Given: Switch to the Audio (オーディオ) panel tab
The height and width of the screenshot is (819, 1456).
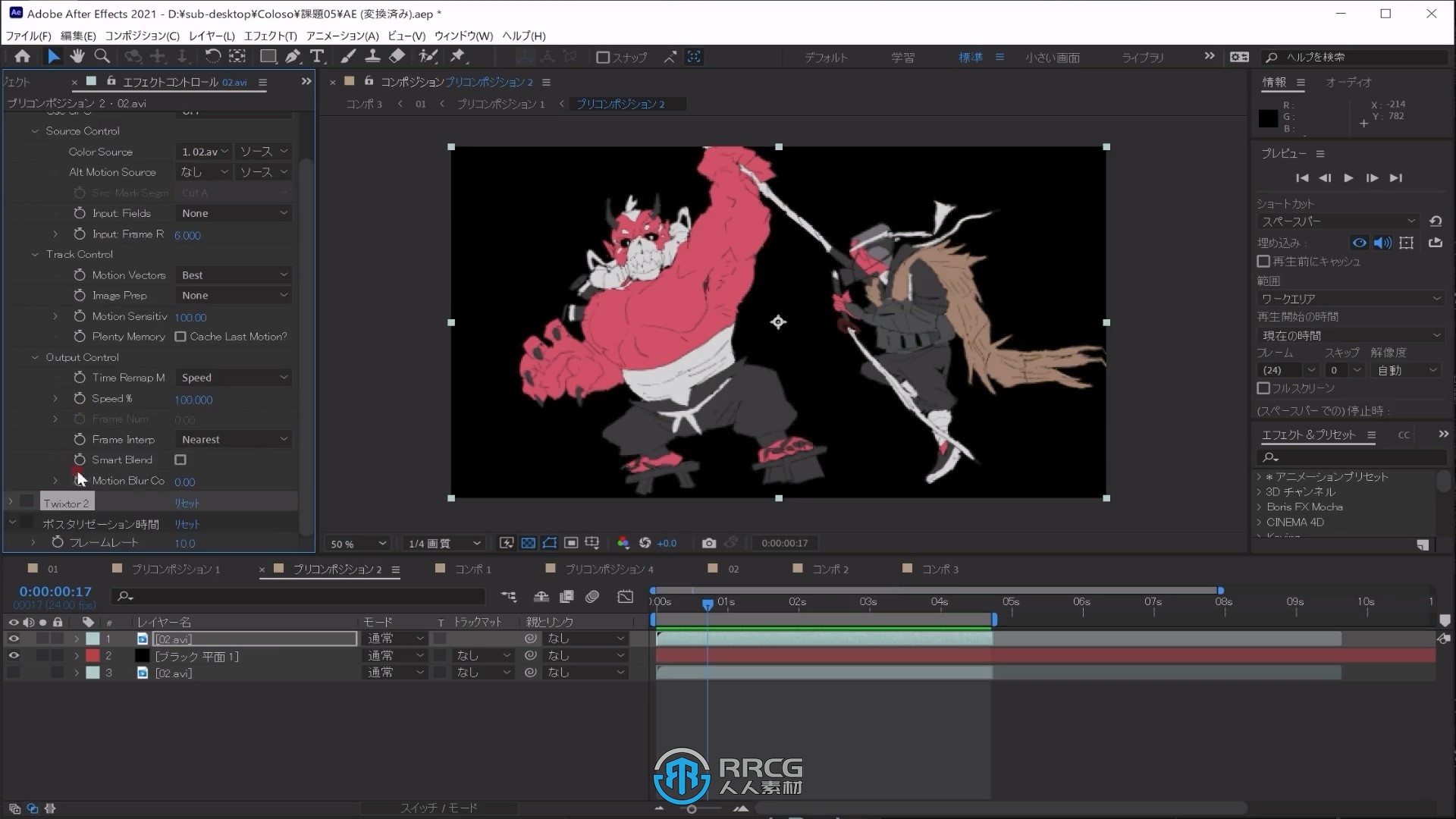Looking at the screenshot, I should (x=1348, y=82).
